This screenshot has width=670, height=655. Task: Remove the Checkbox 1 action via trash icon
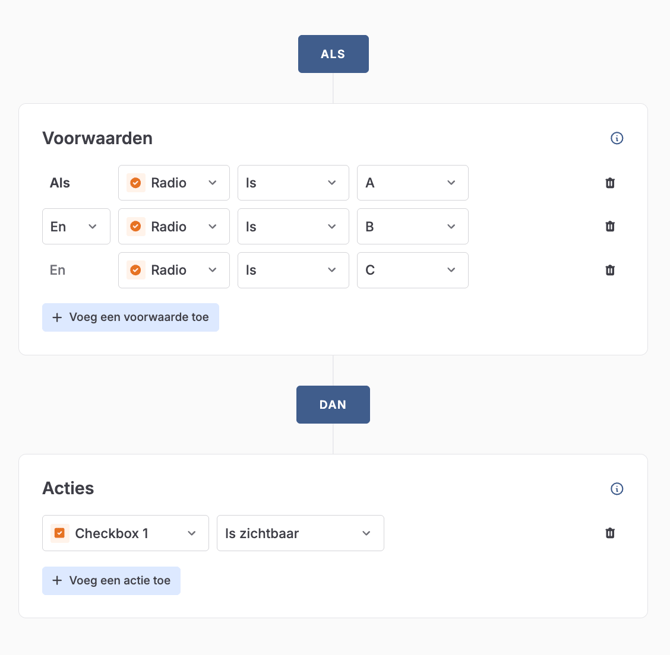click(610, 533)
